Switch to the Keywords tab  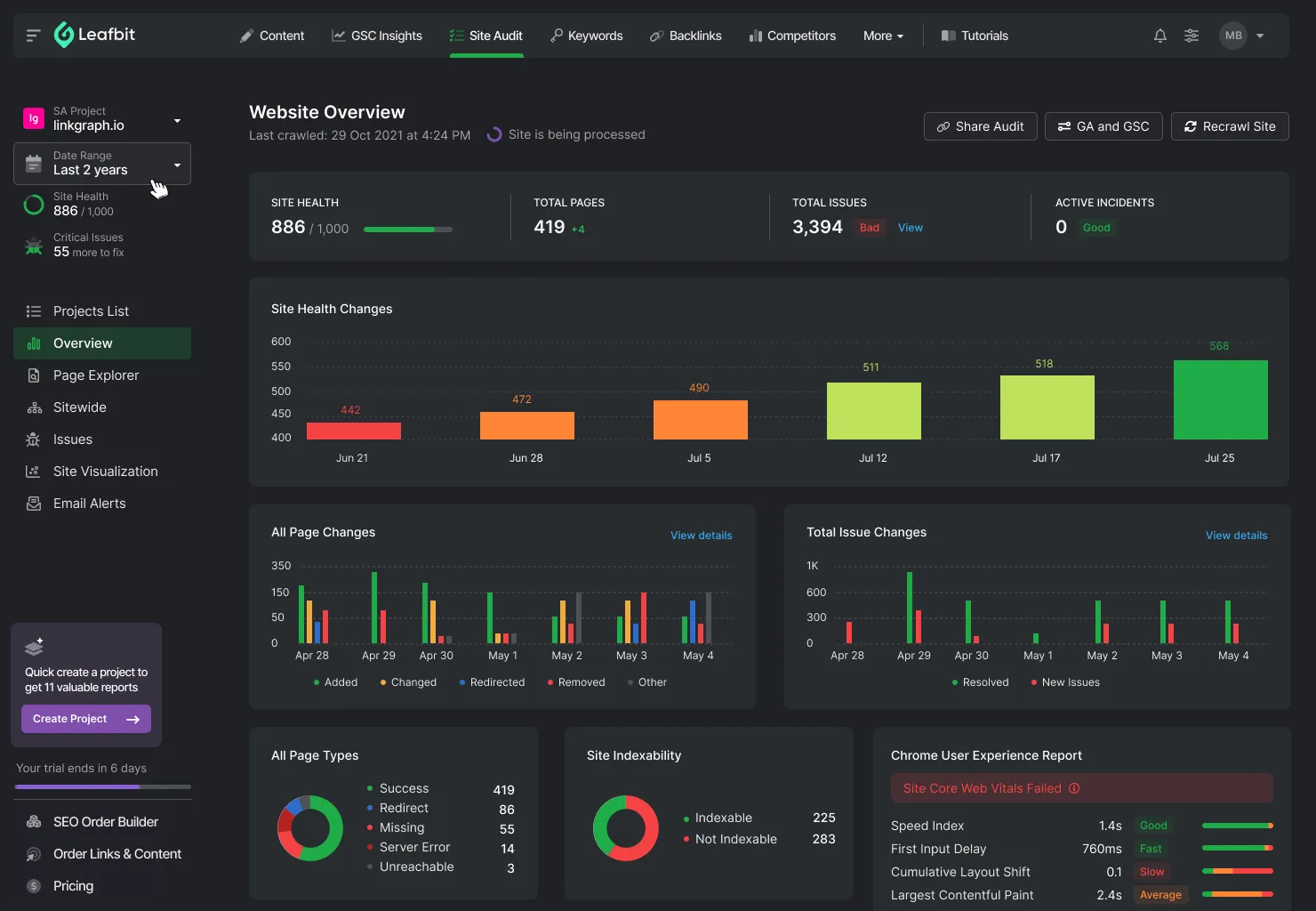coord(586,36)
